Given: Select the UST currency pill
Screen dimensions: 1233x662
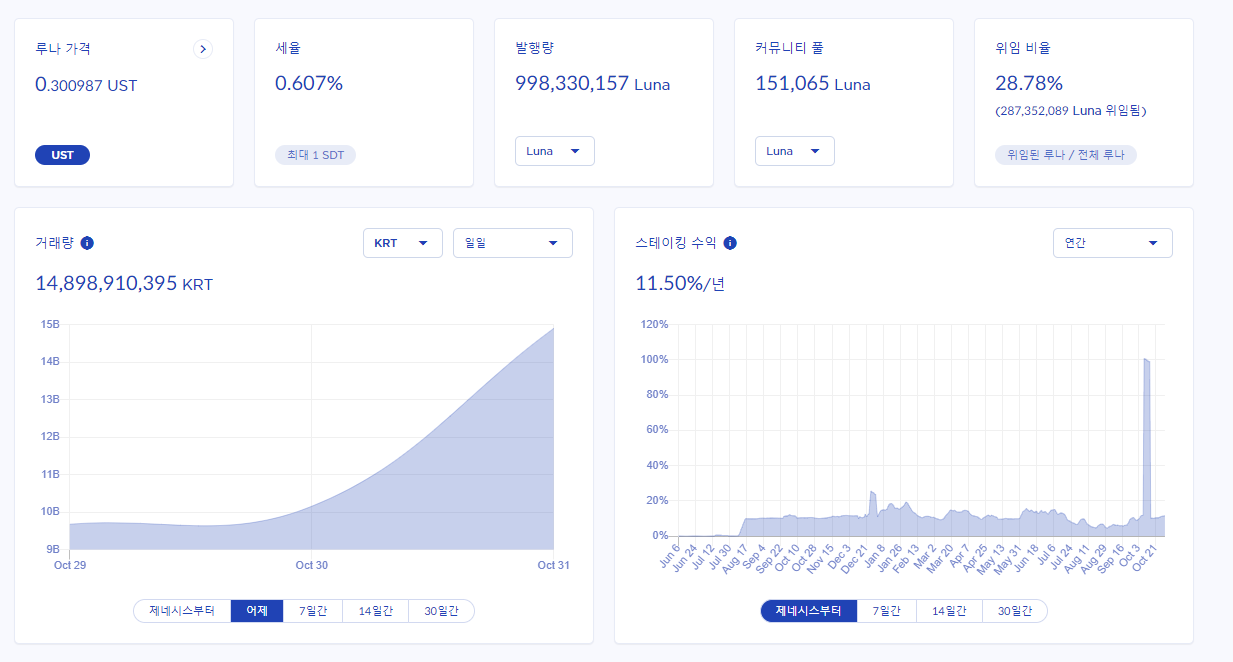Looking at the screenshot, I should tap(62, 155).
